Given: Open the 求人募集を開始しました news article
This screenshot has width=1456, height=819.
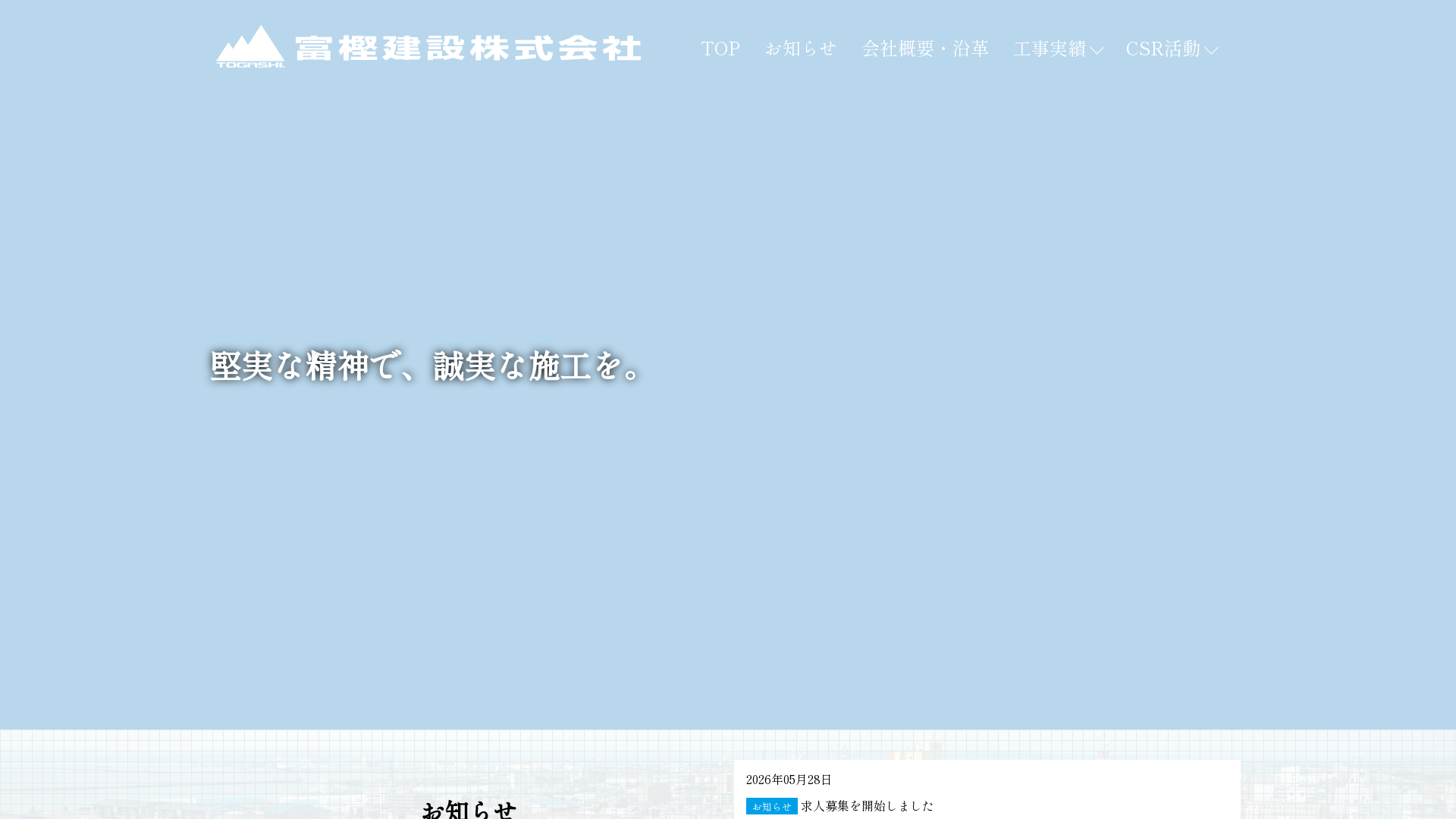Looking at the screenshot, I should click(x=868, y=806).
